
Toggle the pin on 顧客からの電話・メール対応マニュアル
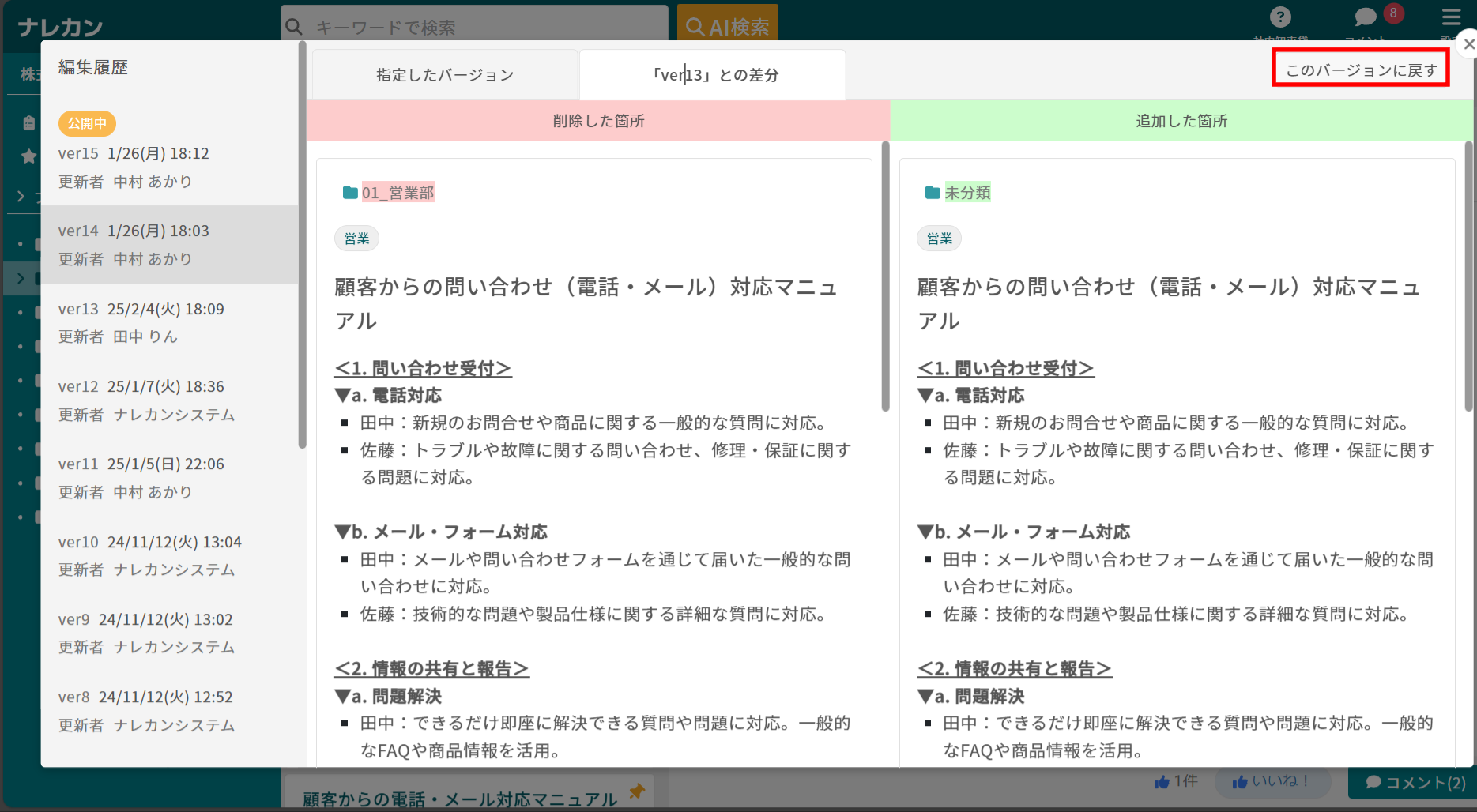pyautogui.click(x=636, y=794)
